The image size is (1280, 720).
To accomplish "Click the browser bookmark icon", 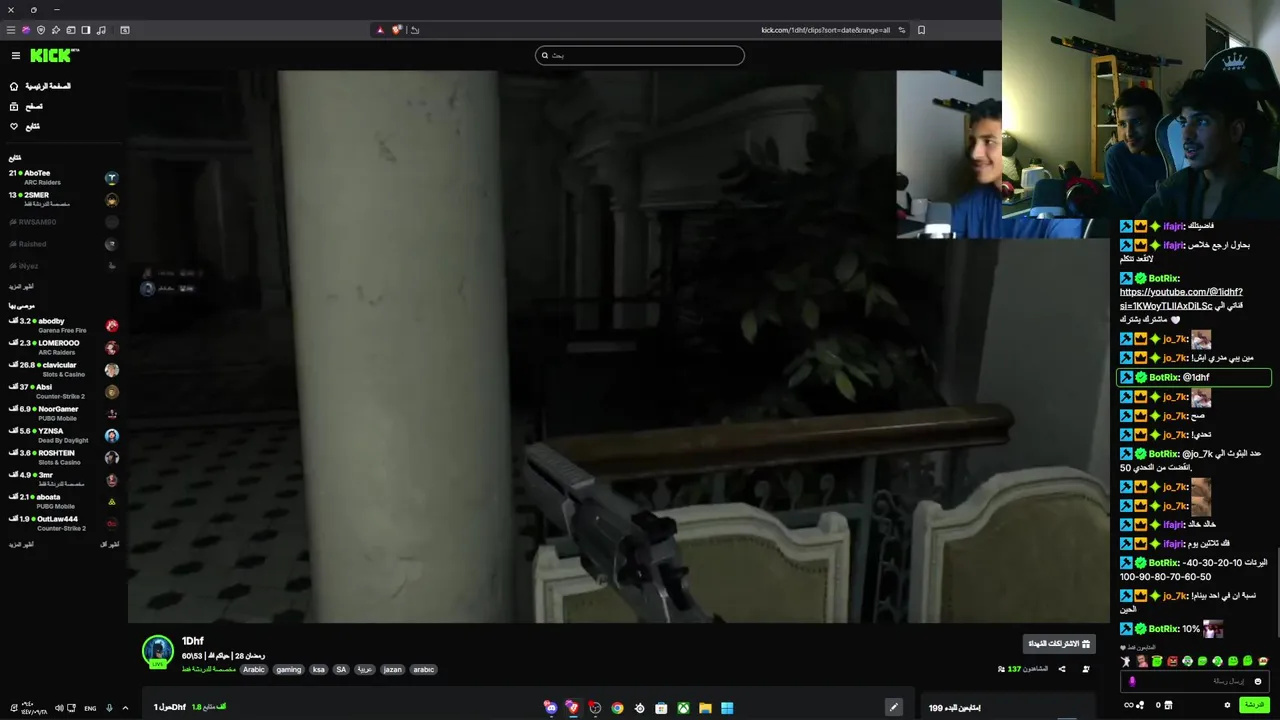I will pyautogui.click(x=921, y=30).
